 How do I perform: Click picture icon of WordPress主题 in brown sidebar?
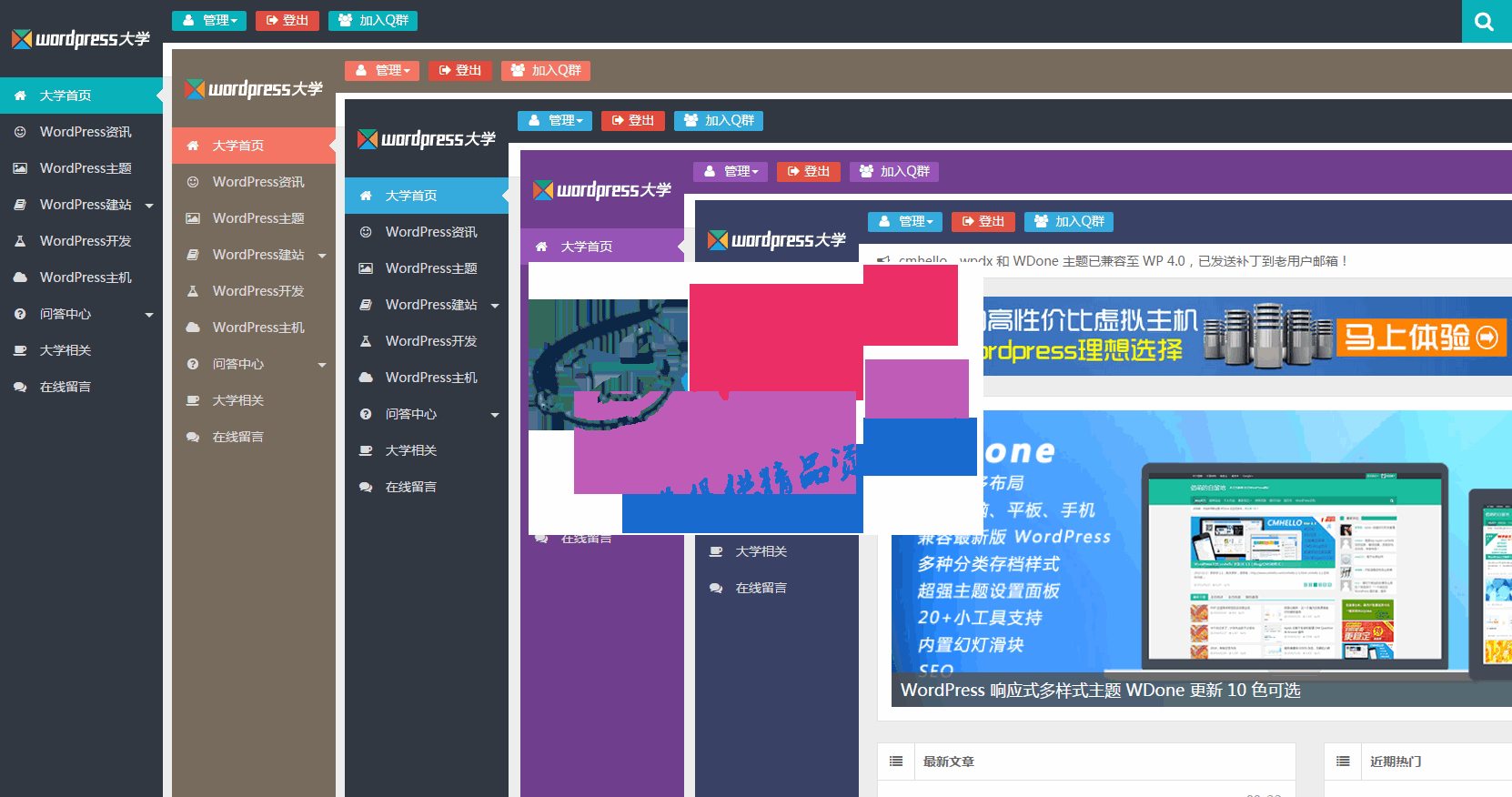pos(193,218)
